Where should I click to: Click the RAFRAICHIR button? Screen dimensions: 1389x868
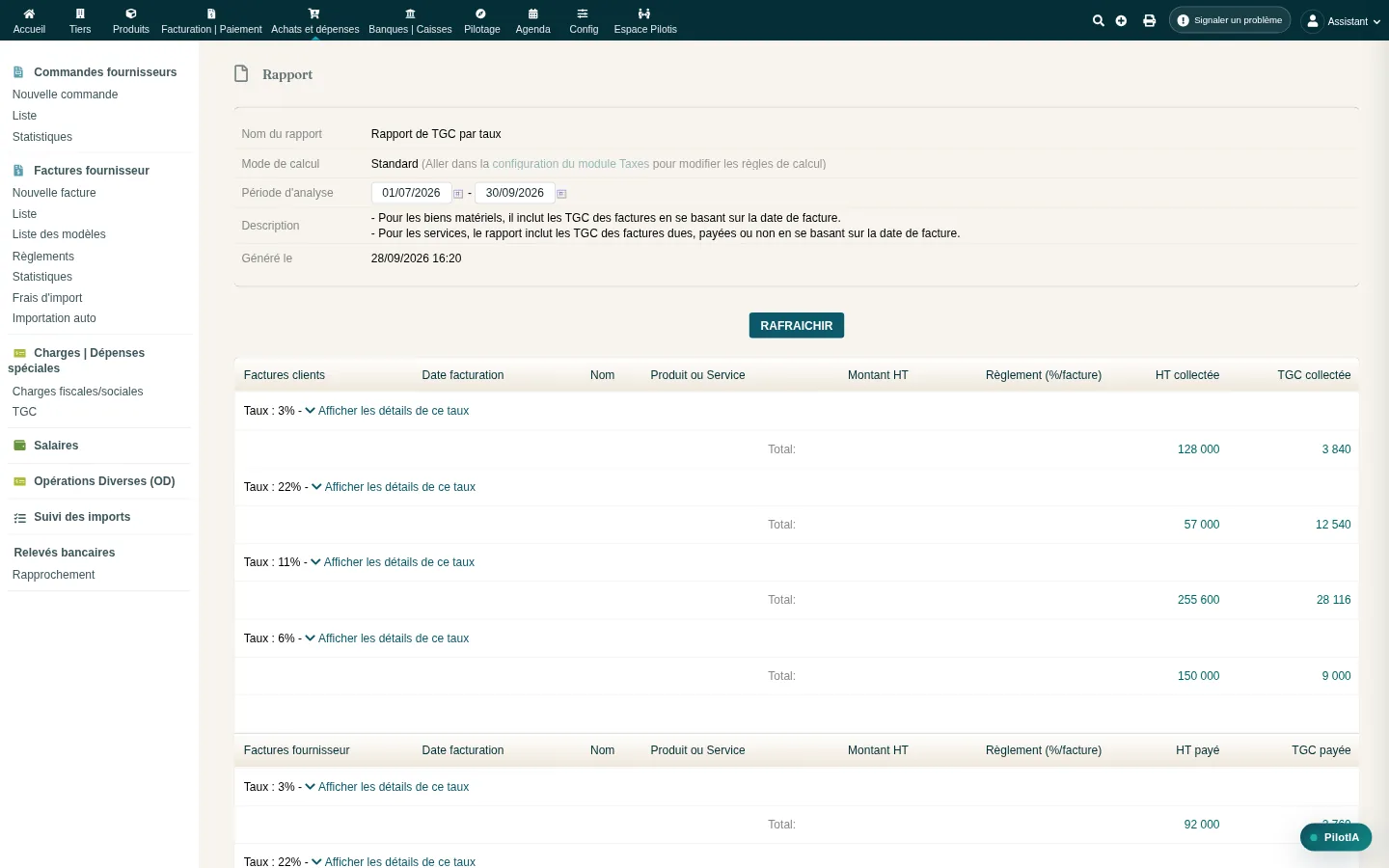point(797,326)
